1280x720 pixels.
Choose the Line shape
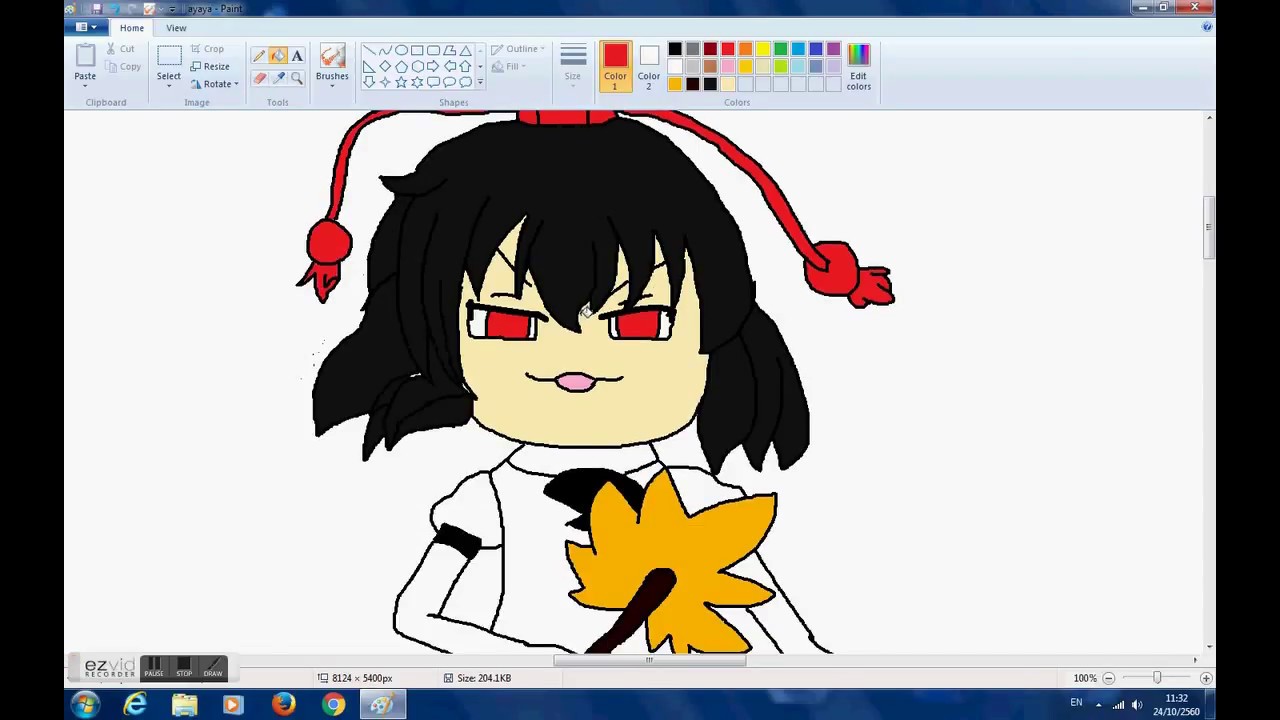click(369, 51)
